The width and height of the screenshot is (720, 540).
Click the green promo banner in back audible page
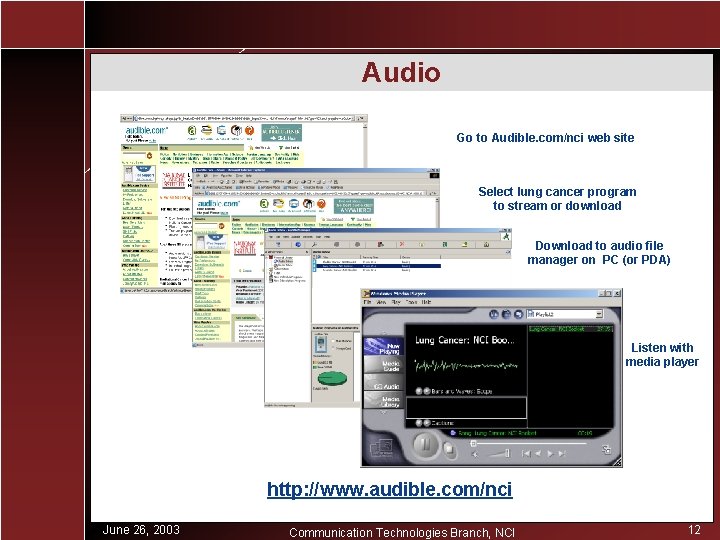tap(281, 132)
